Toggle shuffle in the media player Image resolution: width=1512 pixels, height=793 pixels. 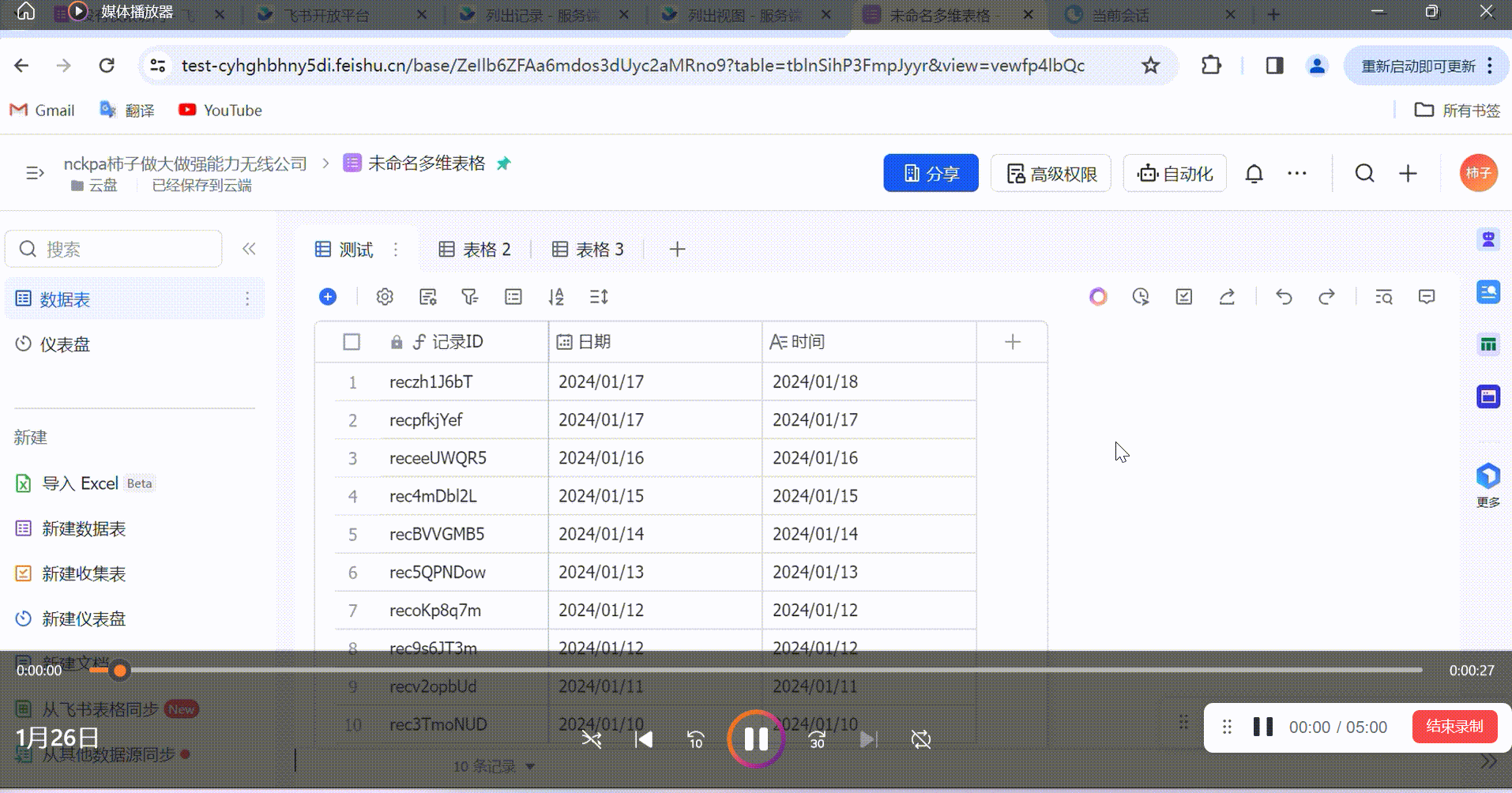point(592,739)
